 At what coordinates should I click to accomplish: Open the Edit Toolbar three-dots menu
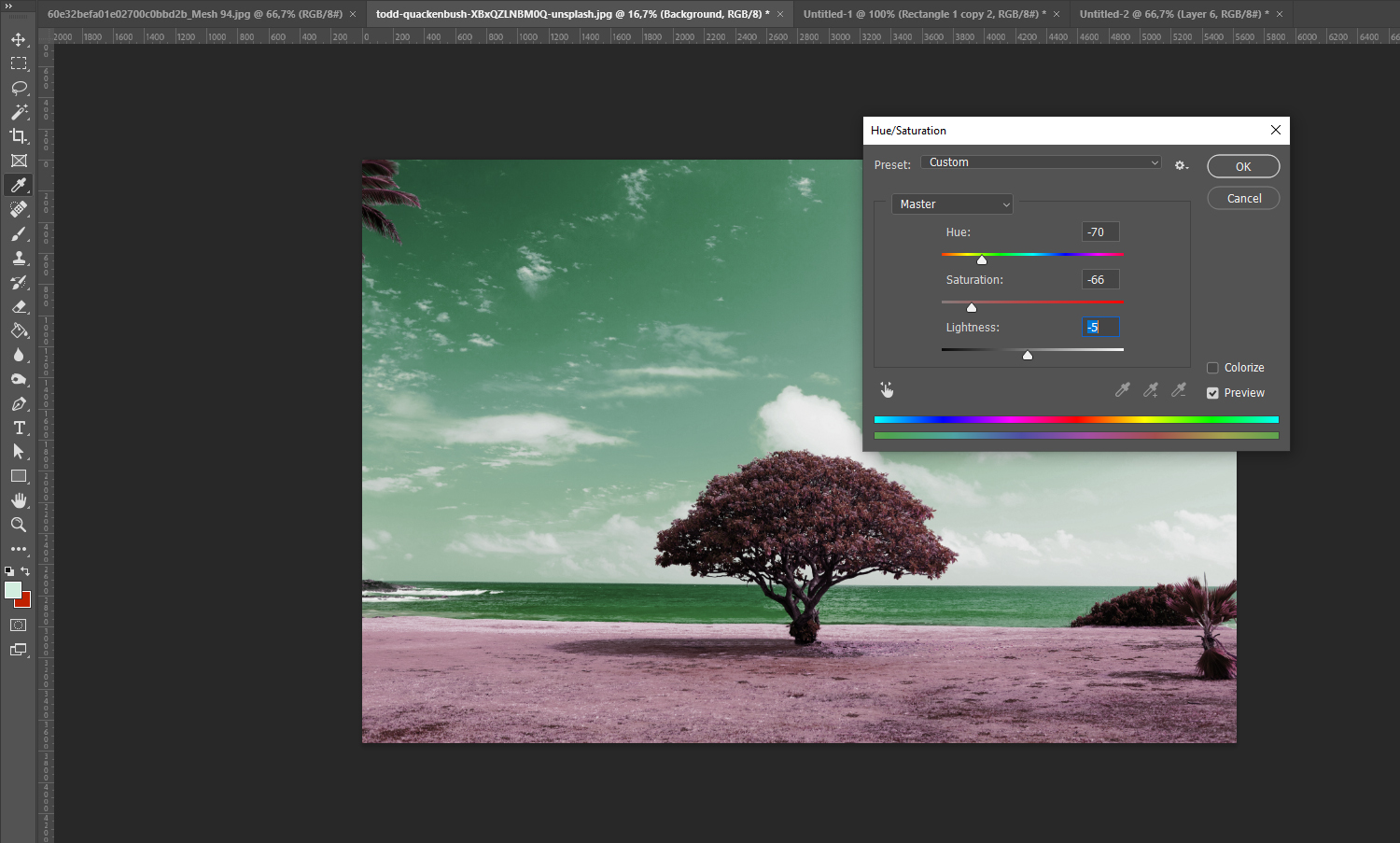[x=19, y=549]
